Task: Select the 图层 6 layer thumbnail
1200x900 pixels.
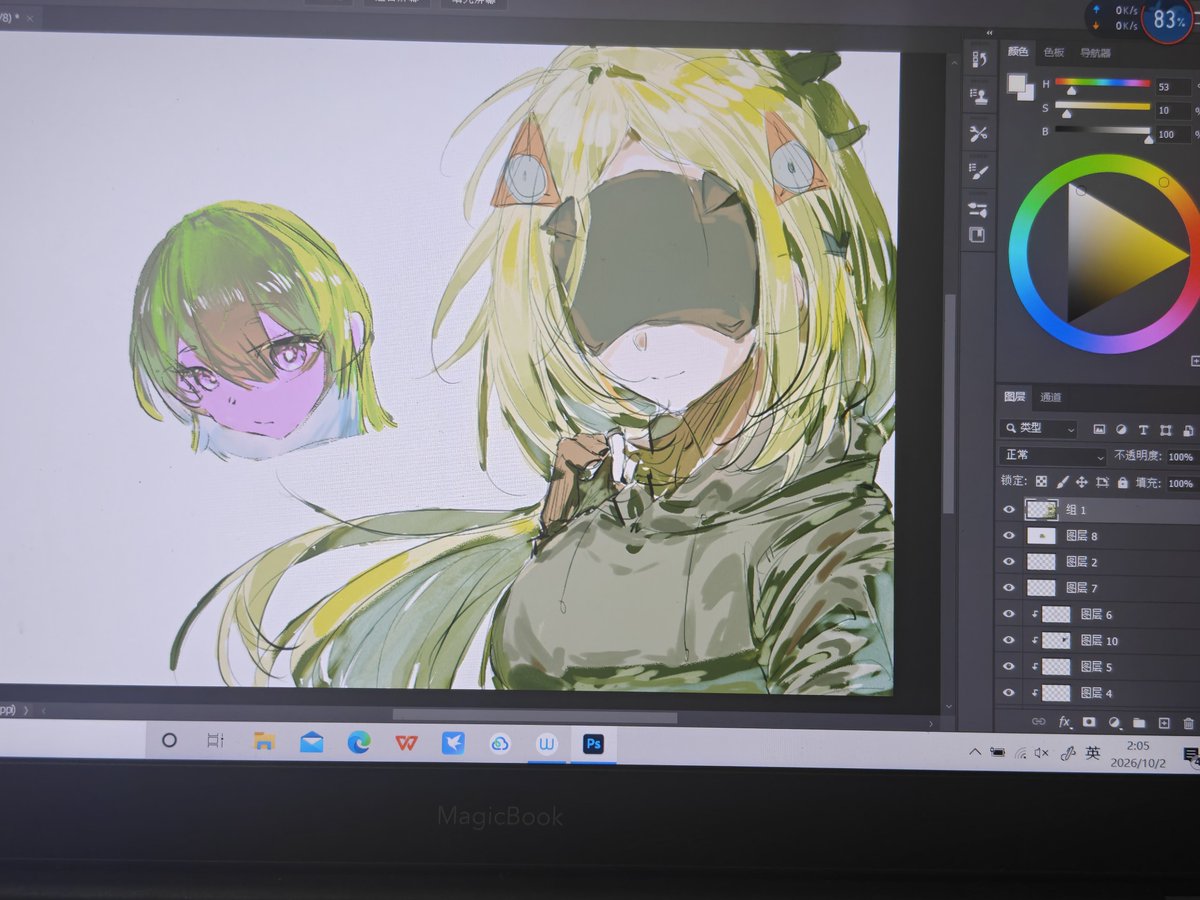Action: (x=1056, y=614)
